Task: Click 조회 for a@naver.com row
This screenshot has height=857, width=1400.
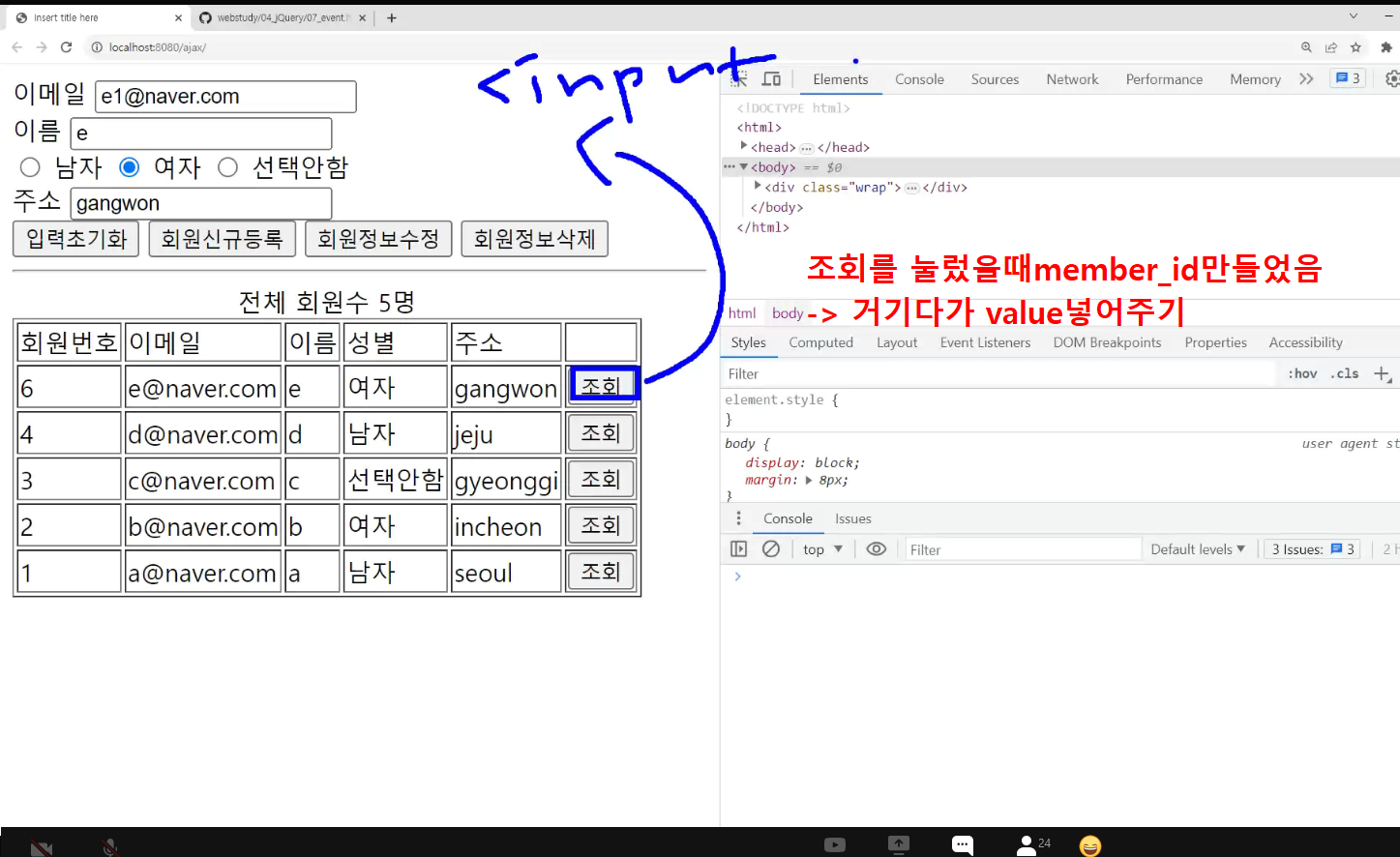Action: pos(601,572)
